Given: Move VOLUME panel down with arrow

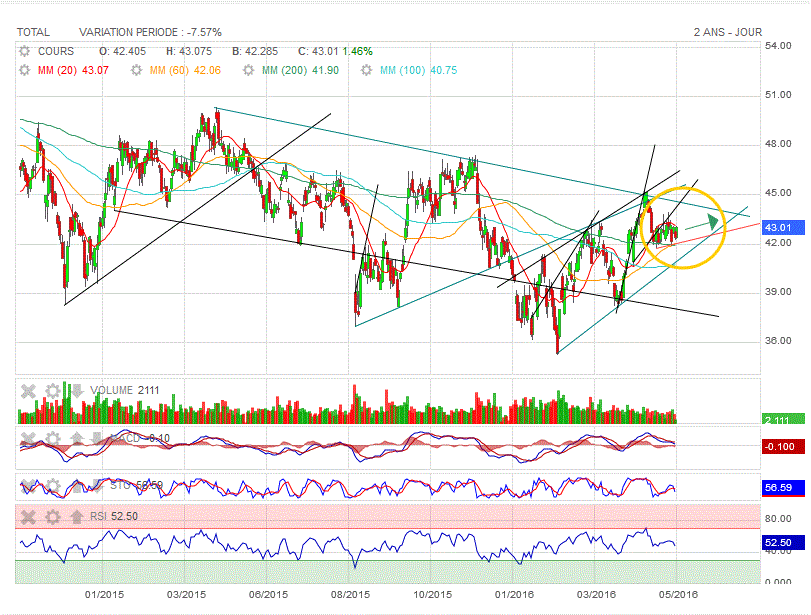Looking at the screenshot, I should click(x=77, y=391).
